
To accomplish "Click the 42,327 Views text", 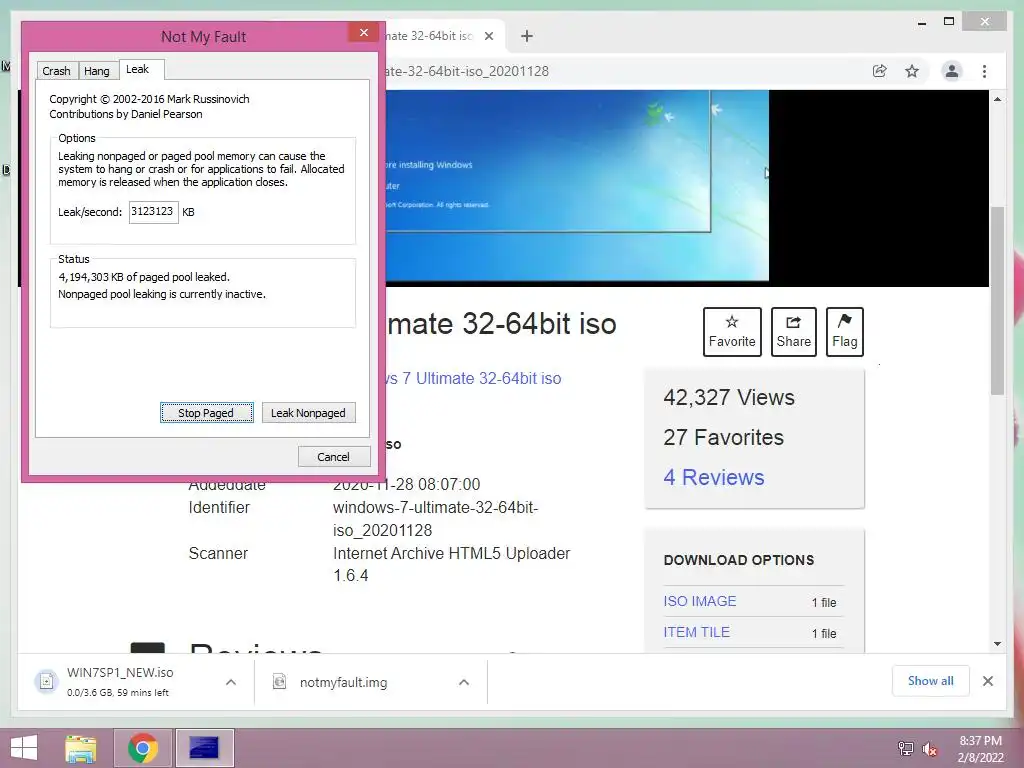I will [729, 397].
